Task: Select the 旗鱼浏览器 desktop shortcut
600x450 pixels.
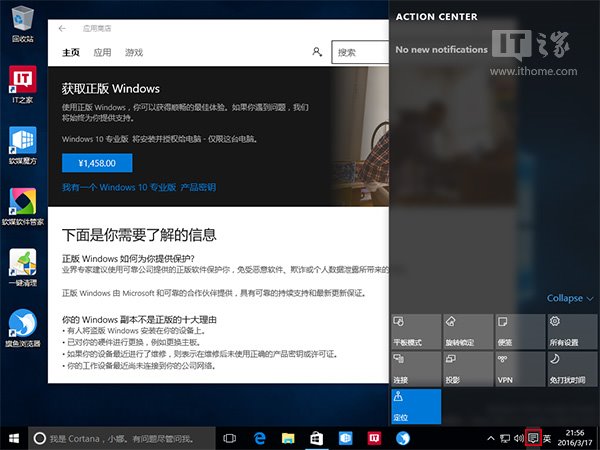Action: (23, 328)
